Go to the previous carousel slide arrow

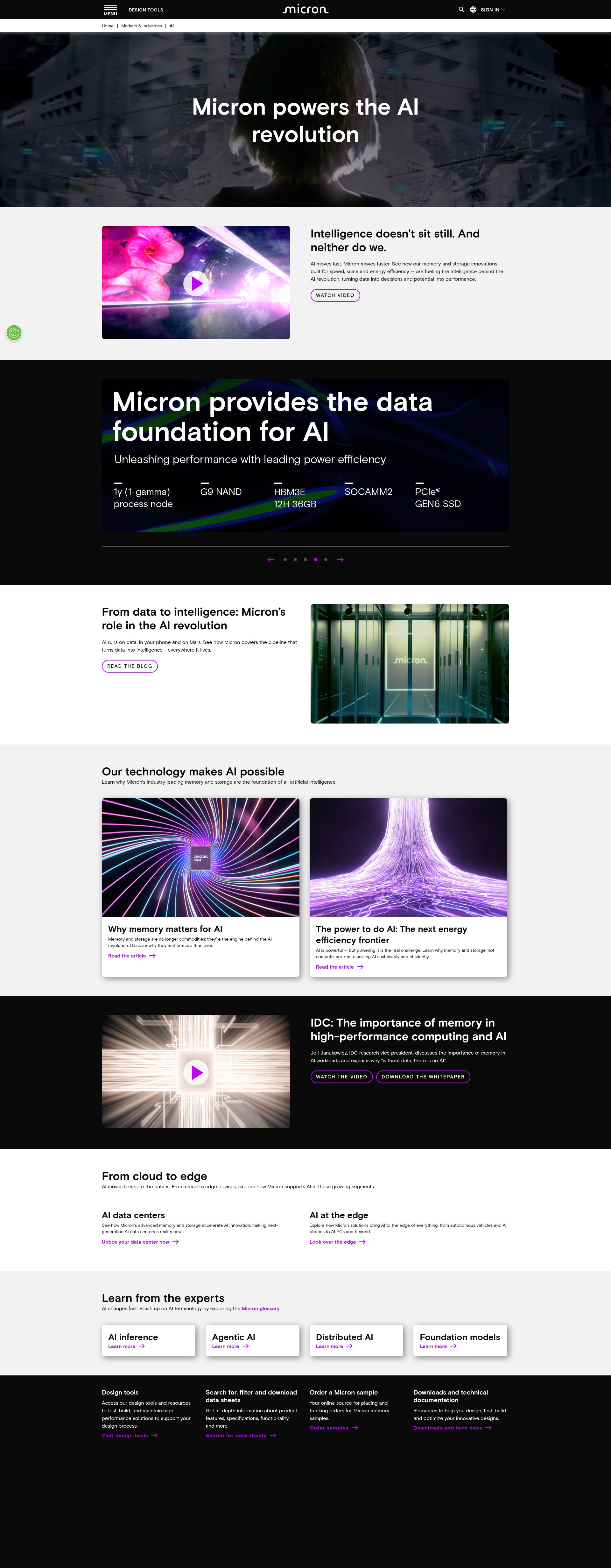[270, 559]
